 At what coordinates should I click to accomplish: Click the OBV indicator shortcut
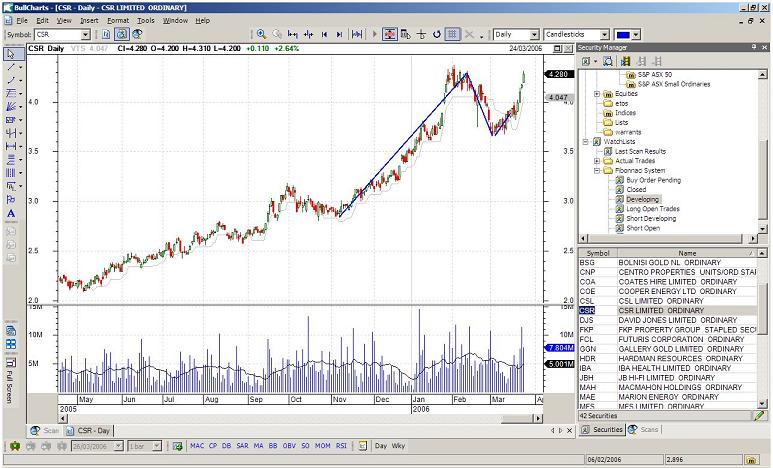290,446
